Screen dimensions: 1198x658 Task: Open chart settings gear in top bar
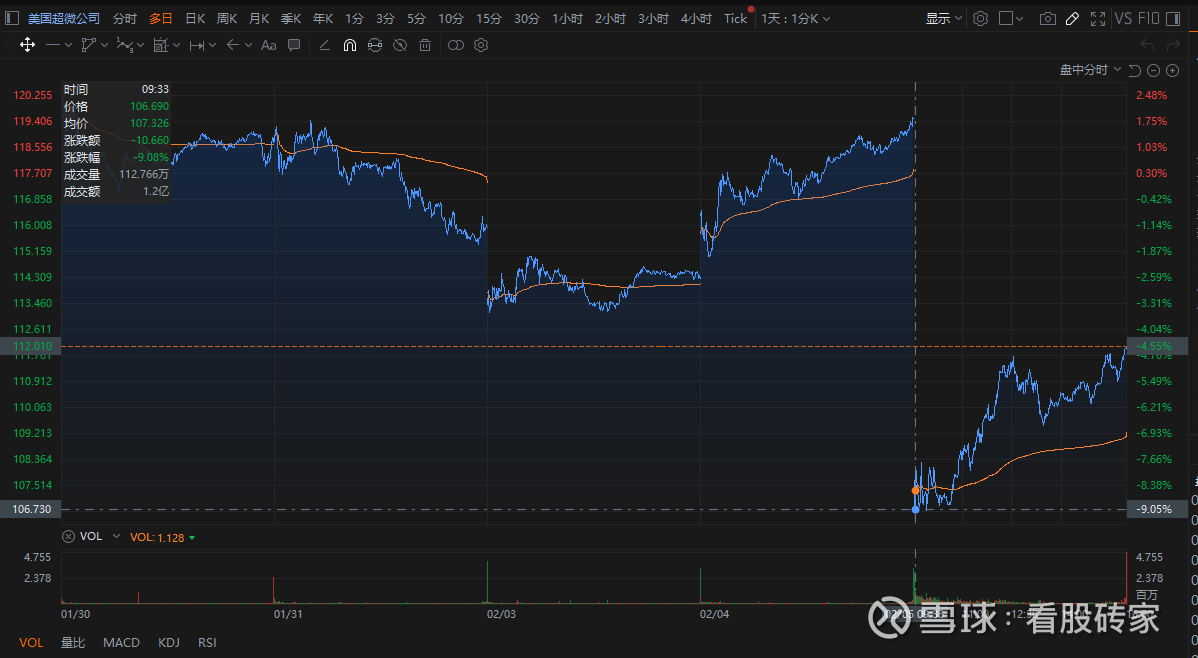981,18
